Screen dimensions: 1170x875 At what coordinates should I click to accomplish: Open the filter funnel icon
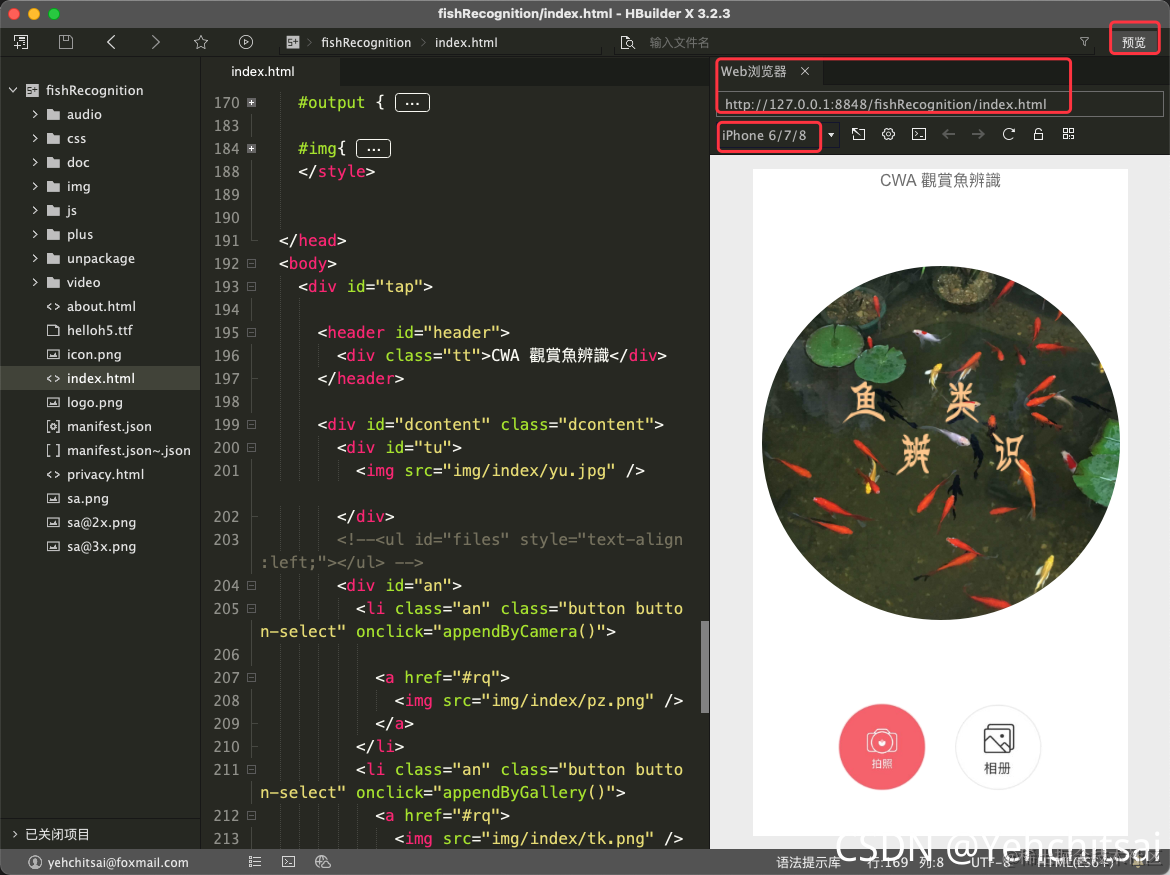tap(1084, 42)
